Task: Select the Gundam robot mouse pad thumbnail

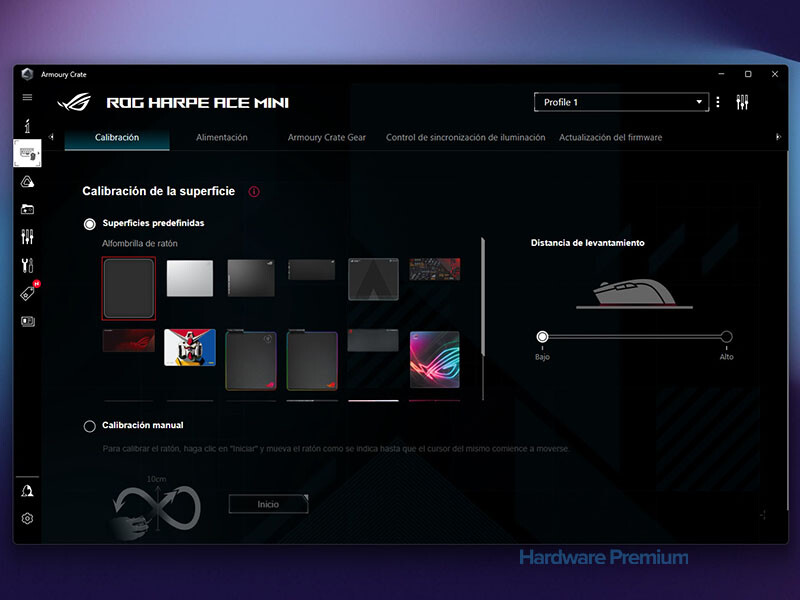Action: tap(190, 347)
